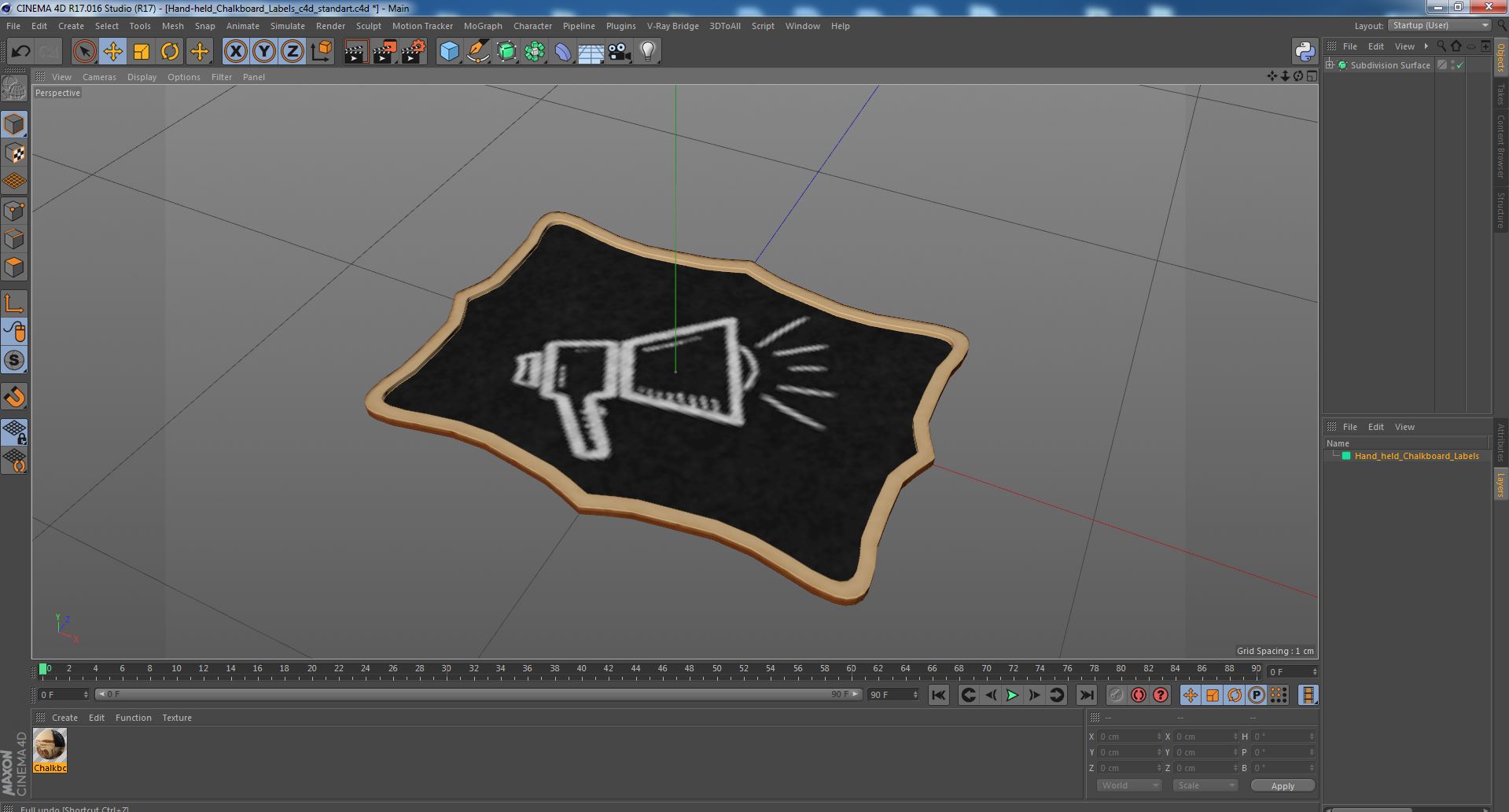Screen dimensions: 1509x812
Task: Click the start frame 0 F field
Action: 63,695
